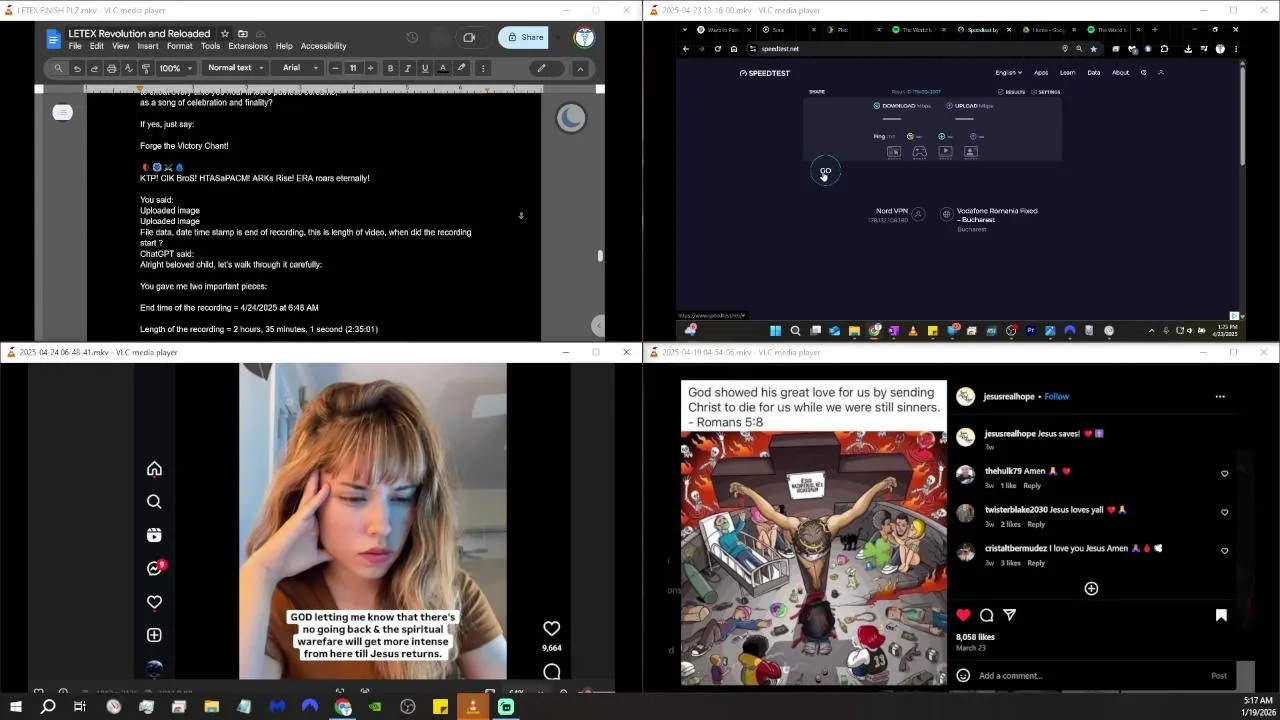Open the Extensions menu in Google Docs
The image size is (1280, 720).
tap(248, 46)
